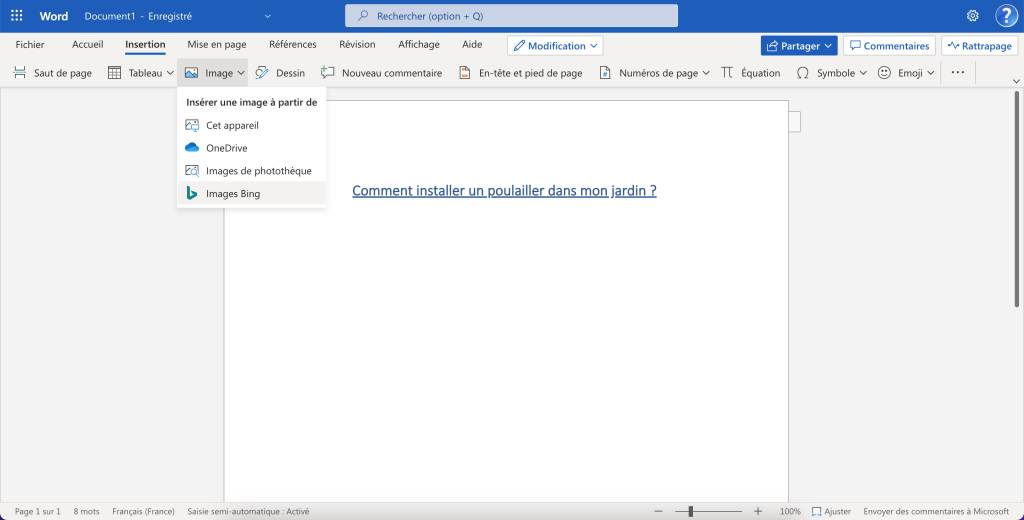Toggle Saisie semi-automatique in status bar

tap(248, 511)
